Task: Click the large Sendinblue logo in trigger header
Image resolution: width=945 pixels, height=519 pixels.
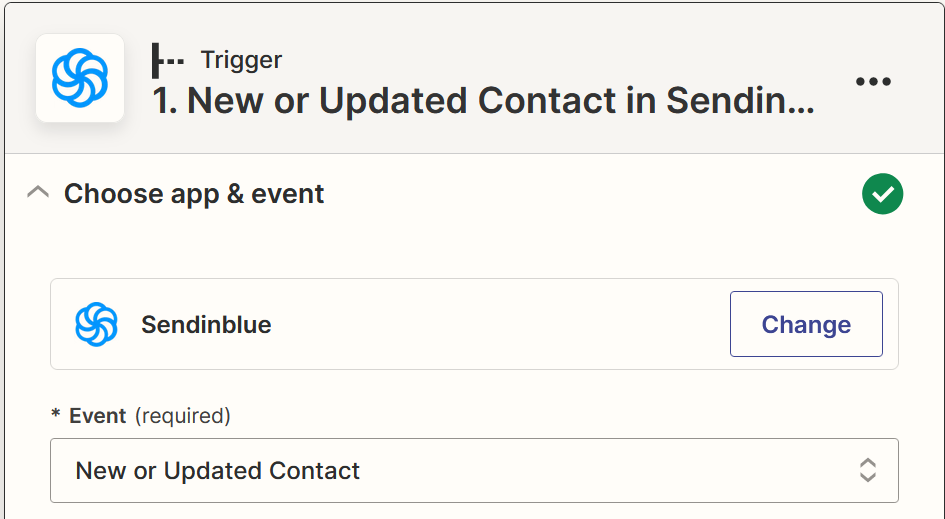Action: (x=80, y=78)
